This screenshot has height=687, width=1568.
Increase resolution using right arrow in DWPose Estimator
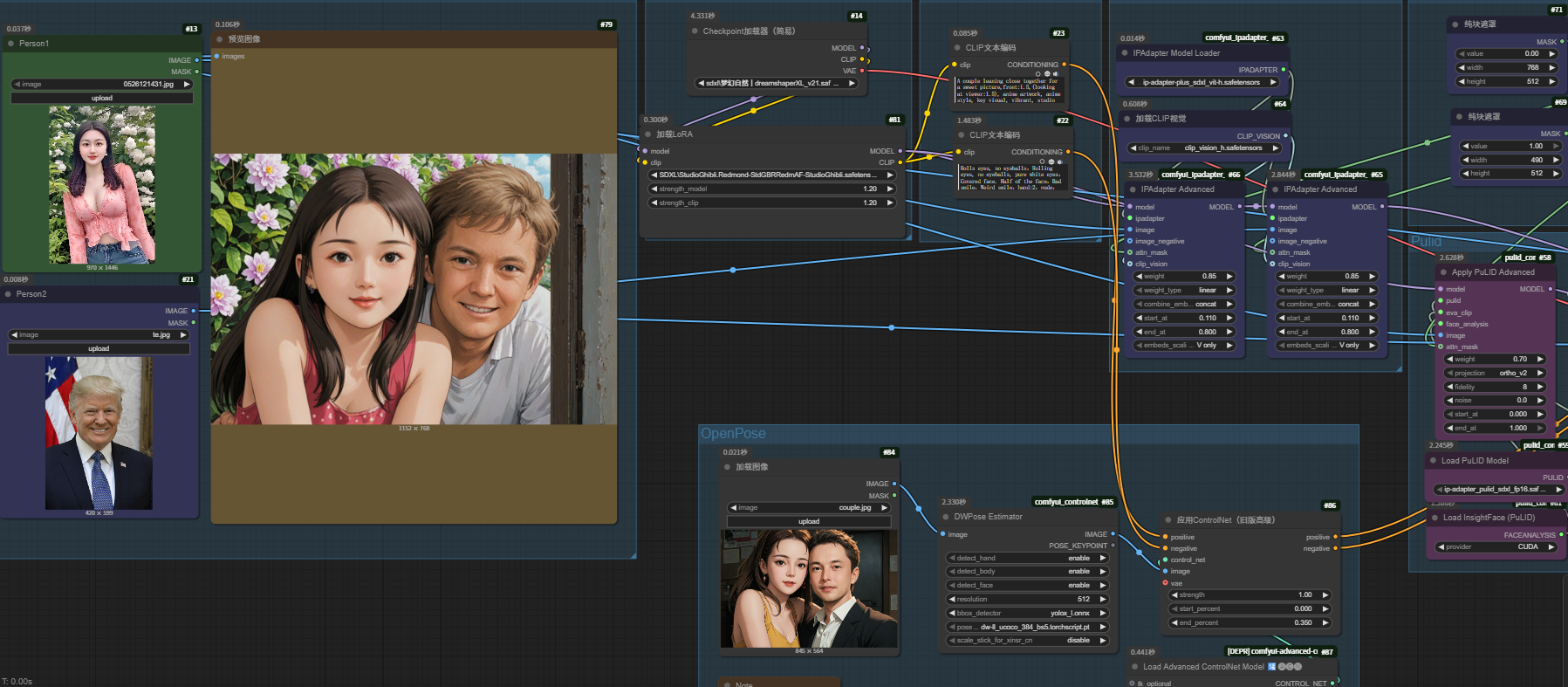pos(1102,599)
